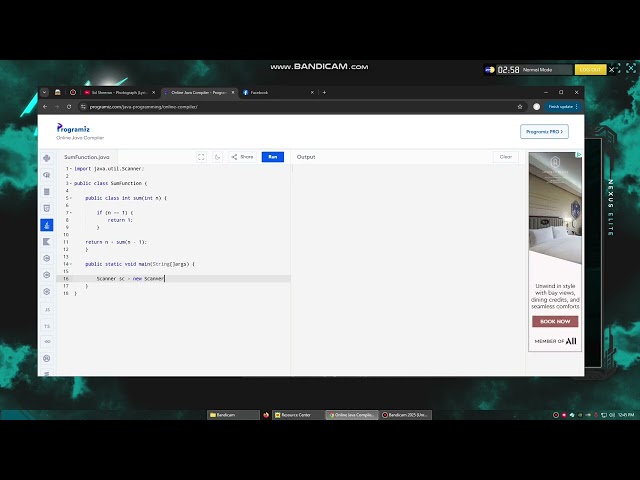
Task: Click the 'import java.util.Scanner;' line
Action: tap(109, 169)
